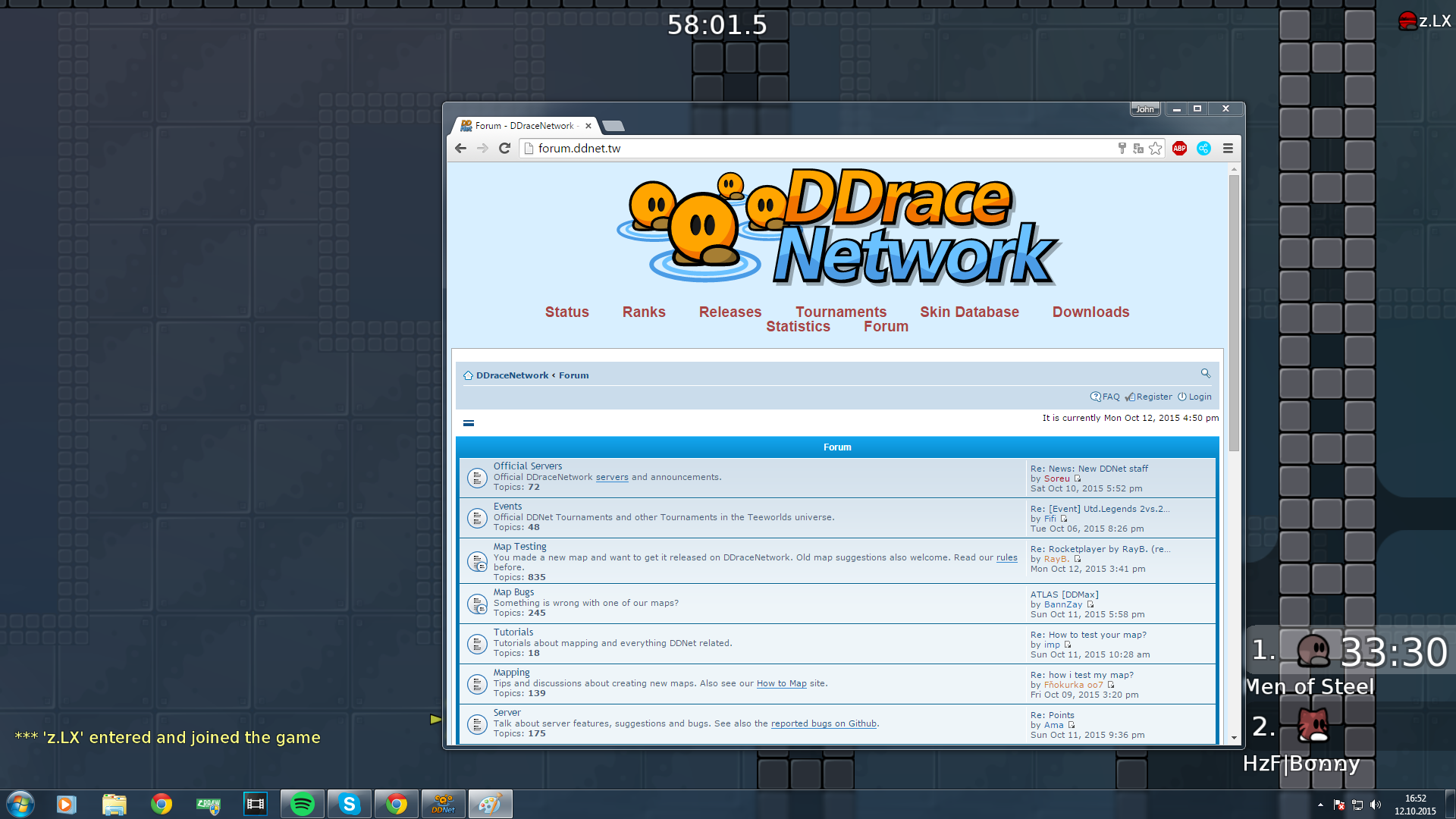Open the Ranks navigation item
Image resolution: width=1456 pixels, height=819 pixels.
(643, 312)
